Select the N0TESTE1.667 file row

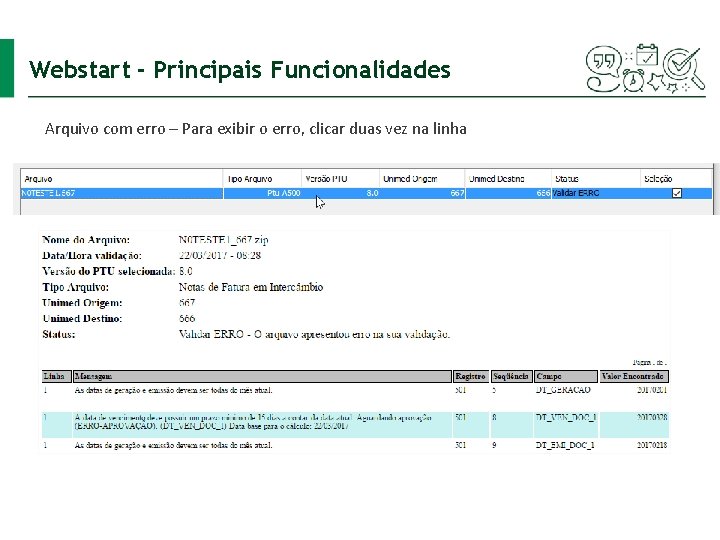pos(366,193)
